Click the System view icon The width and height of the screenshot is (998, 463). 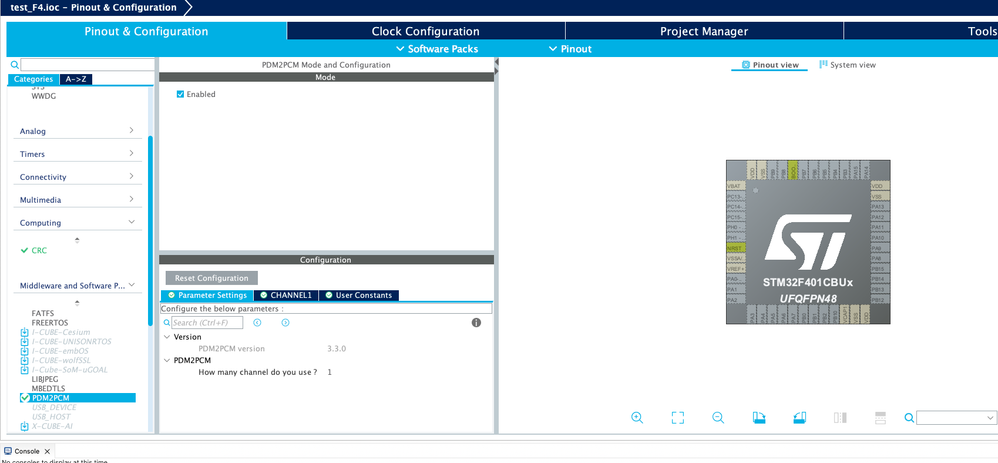point(824,64)
